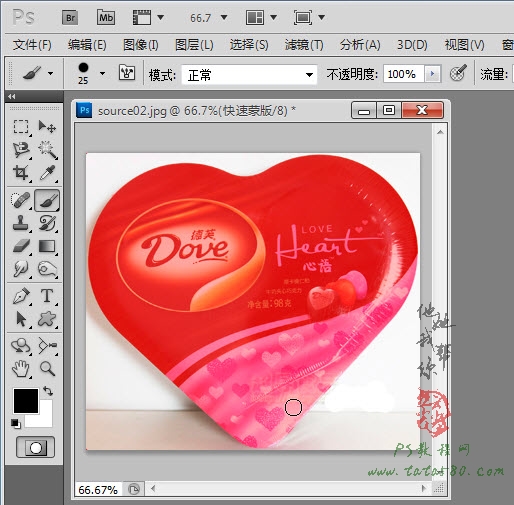Select the Magic Wand tool

click(x=47, y=150)
